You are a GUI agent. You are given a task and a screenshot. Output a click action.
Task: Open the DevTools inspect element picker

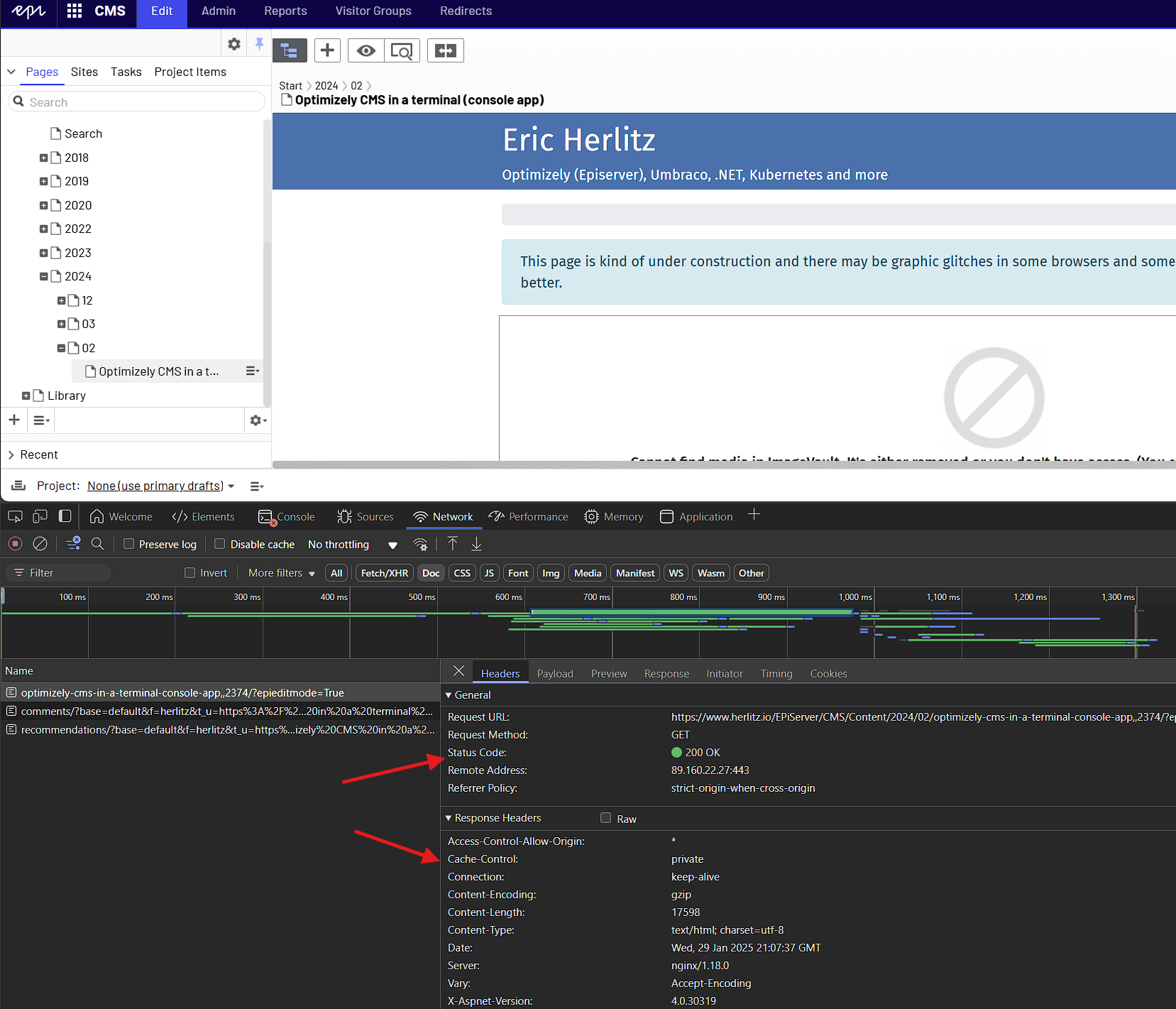point(15,516)
